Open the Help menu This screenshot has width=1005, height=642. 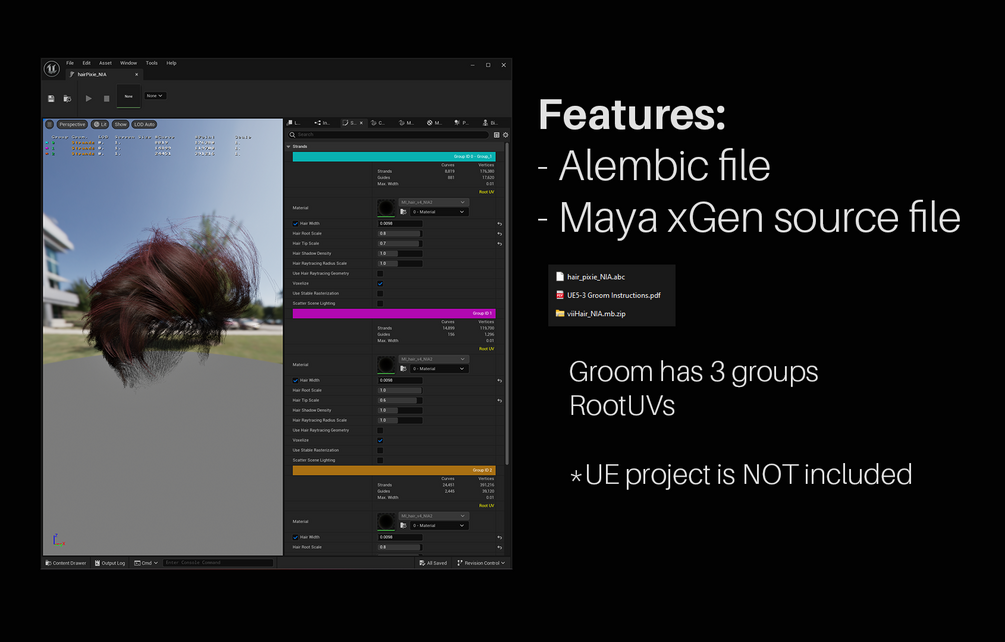pyautogui.click(x=171, y=63)
